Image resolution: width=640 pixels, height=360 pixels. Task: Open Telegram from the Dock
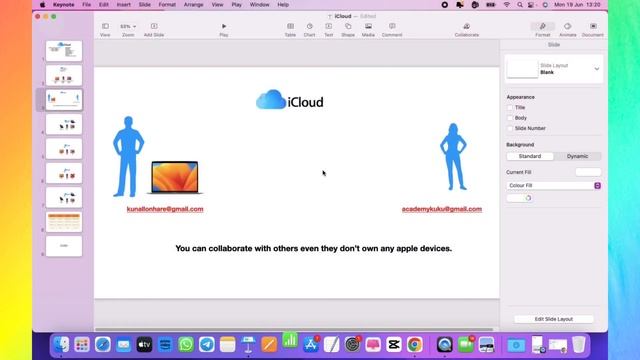tap(207, 344)
